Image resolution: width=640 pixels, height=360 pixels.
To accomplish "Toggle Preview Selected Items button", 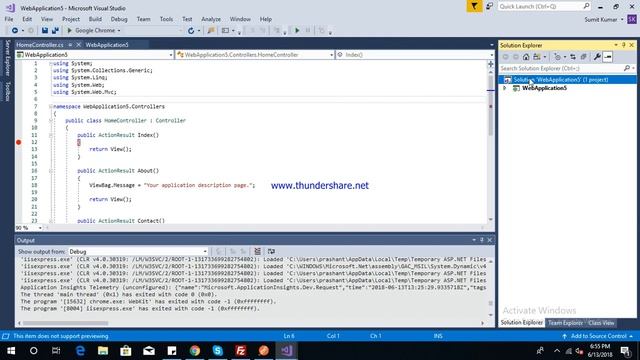I will click(607, 57).
